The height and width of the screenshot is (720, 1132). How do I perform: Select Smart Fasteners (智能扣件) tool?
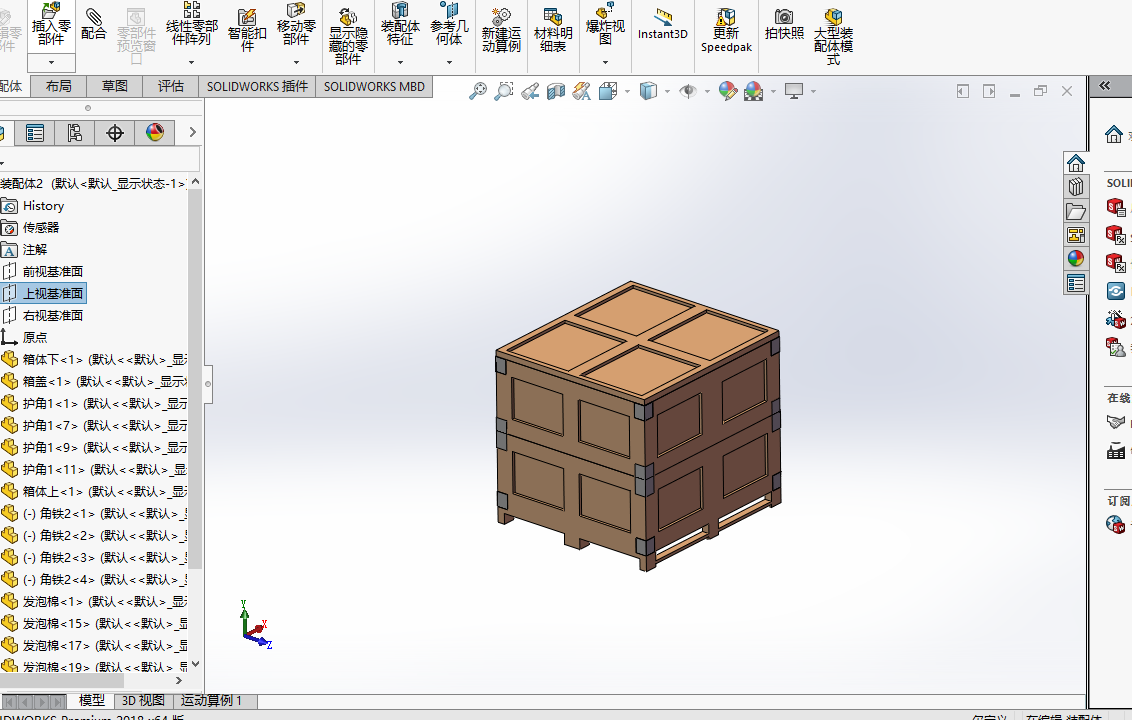click(247, 29)
